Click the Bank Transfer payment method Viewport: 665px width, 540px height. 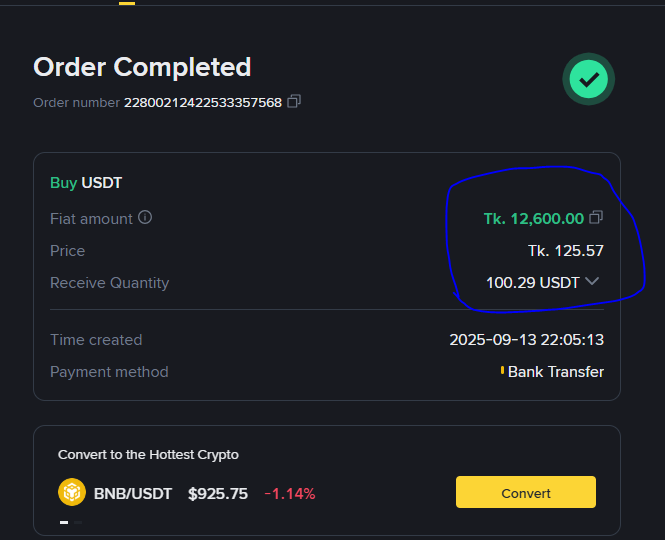[x=555, y=372]
